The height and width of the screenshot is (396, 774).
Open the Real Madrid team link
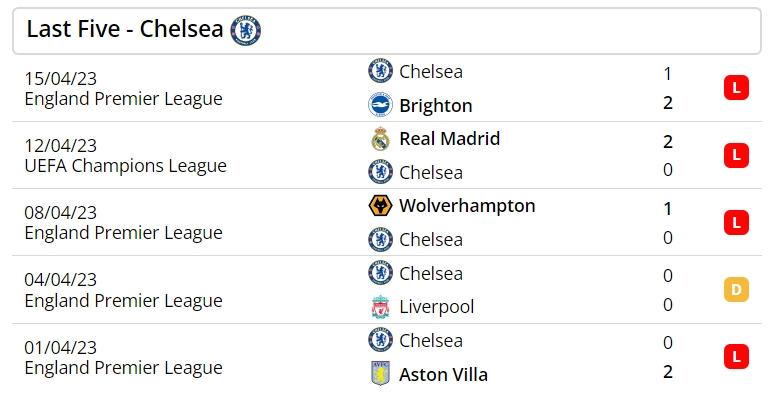(450, 139)
